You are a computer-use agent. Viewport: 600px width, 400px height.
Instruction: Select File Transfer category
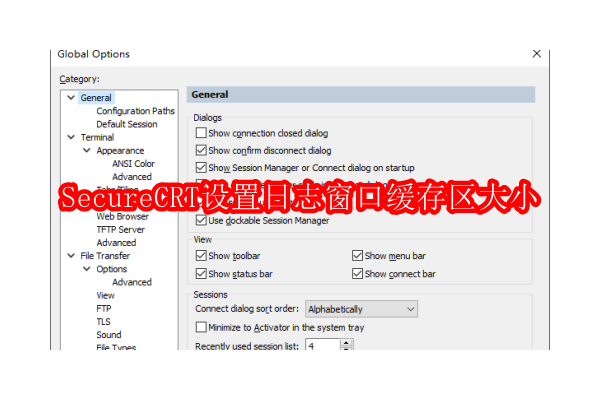click(x=105, y=256)
